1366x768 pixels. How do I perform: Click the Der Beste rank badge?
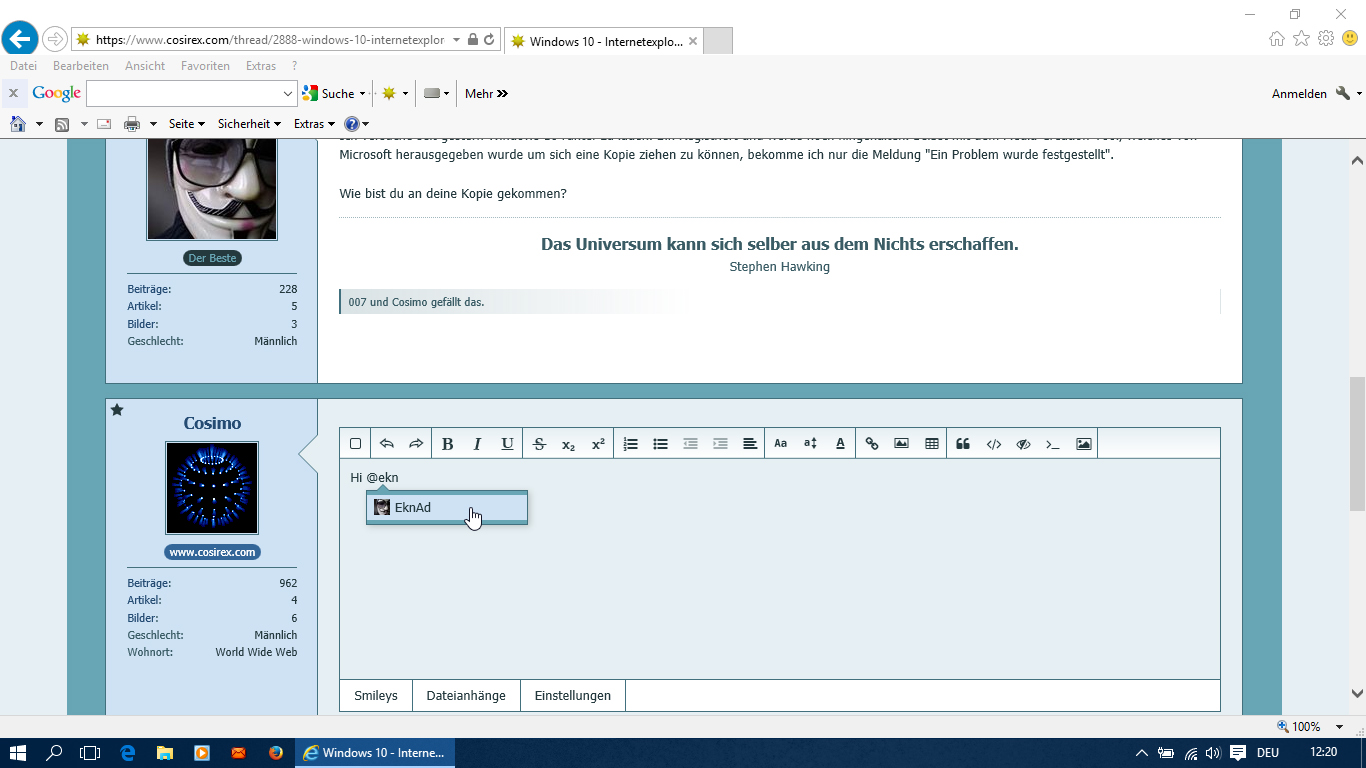(212, 258)
